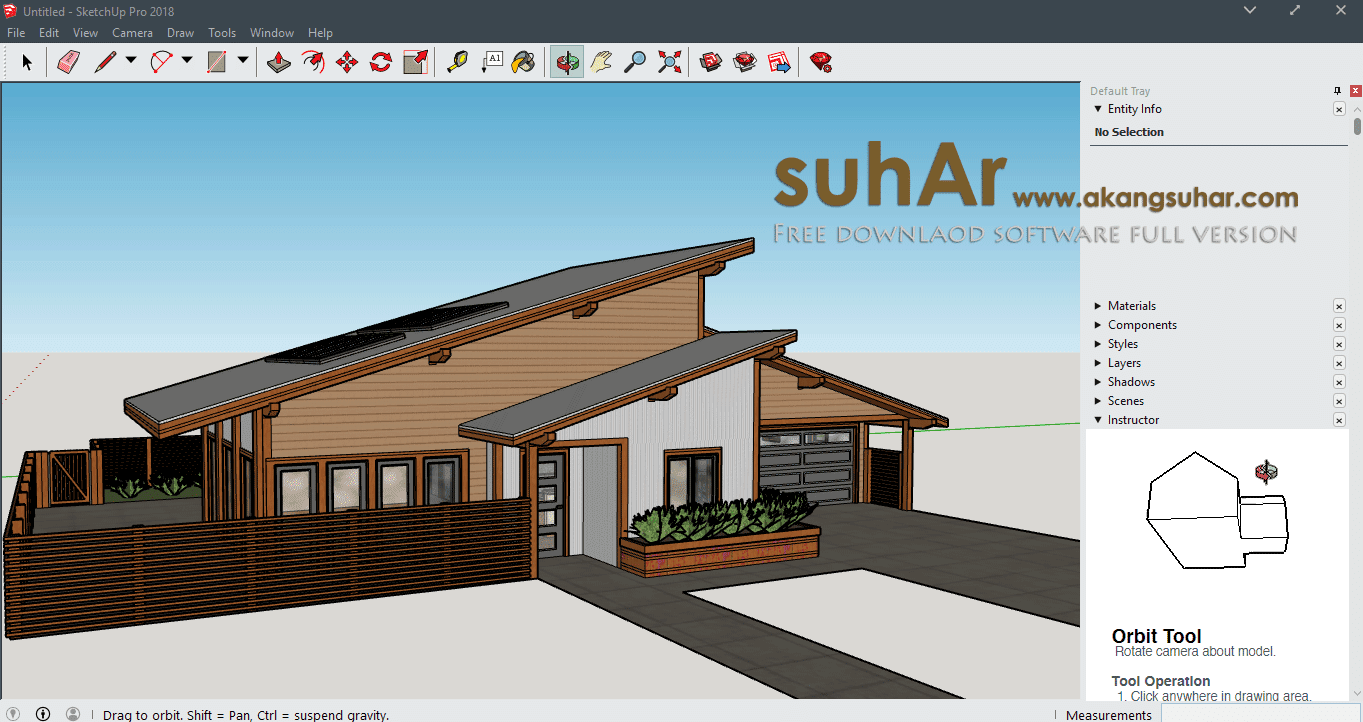This screenshot has height=722, width=1363.
Task: Open the Draw menu
Action: click(x=180, y=33)
